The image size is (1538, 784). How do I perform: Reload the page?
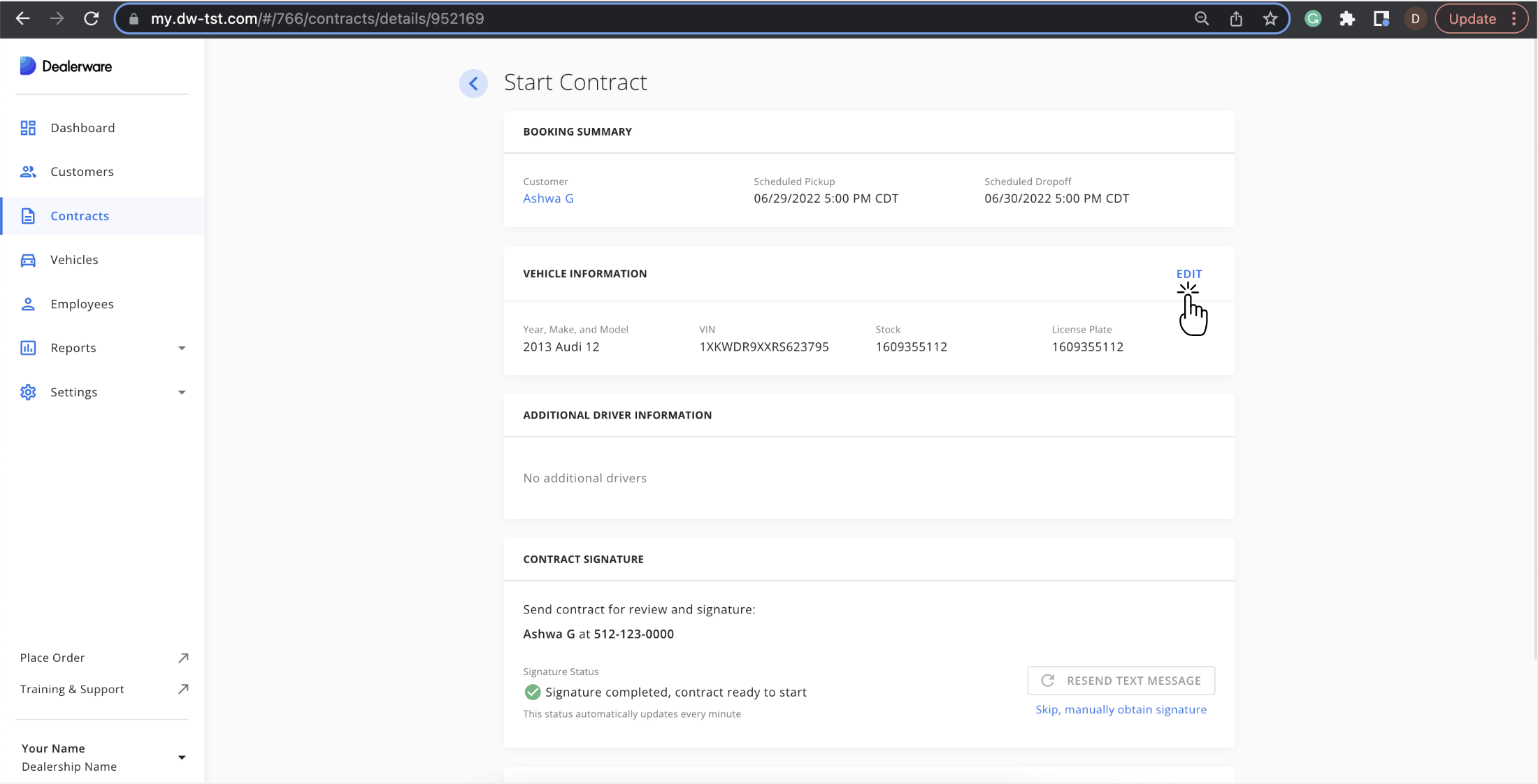coord(91,19)
